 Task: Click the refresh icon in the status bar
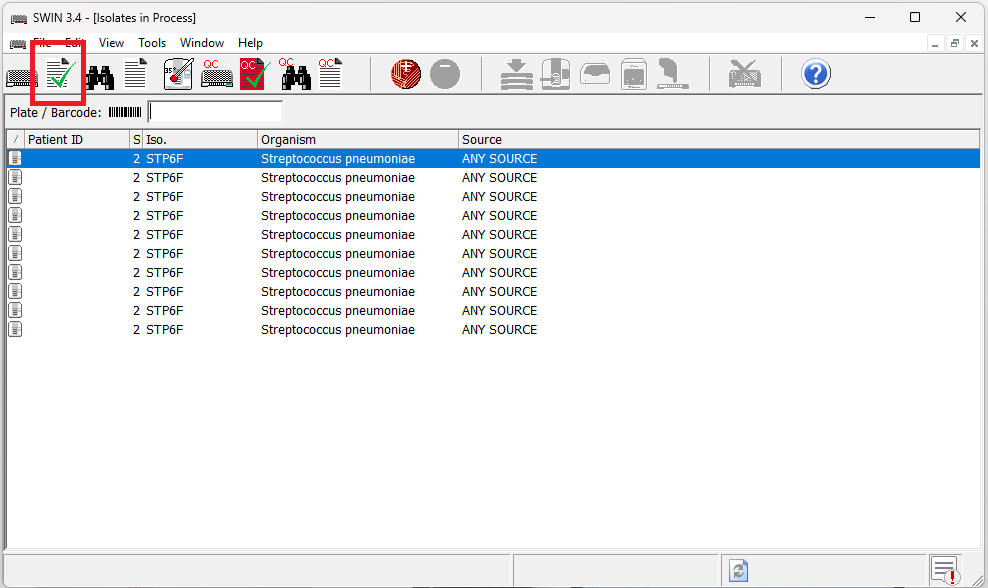point(738,570)
